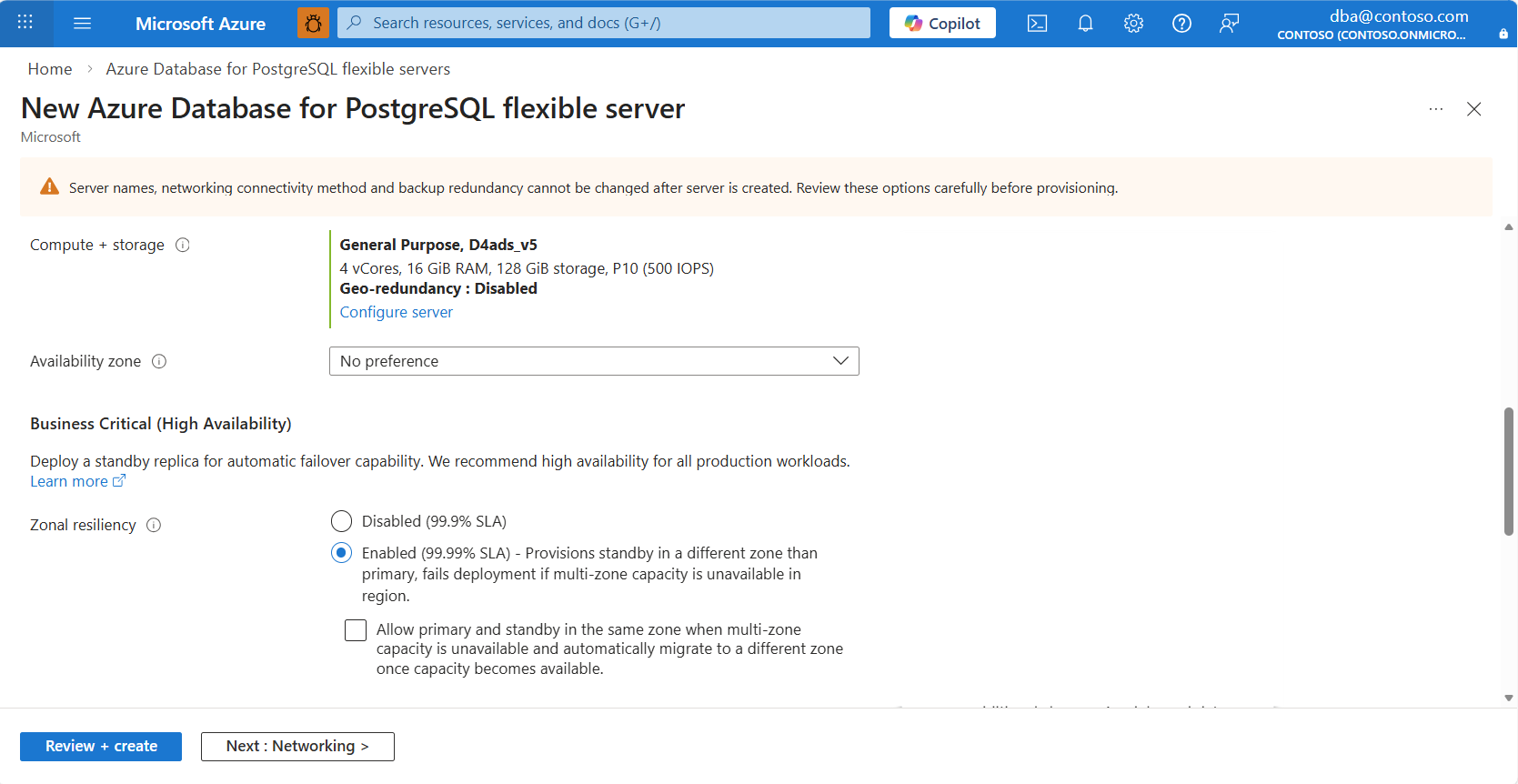Screen dimensions: 1518x784
Task: Open the ellipsis more options menu
Action: point(1436,109)
